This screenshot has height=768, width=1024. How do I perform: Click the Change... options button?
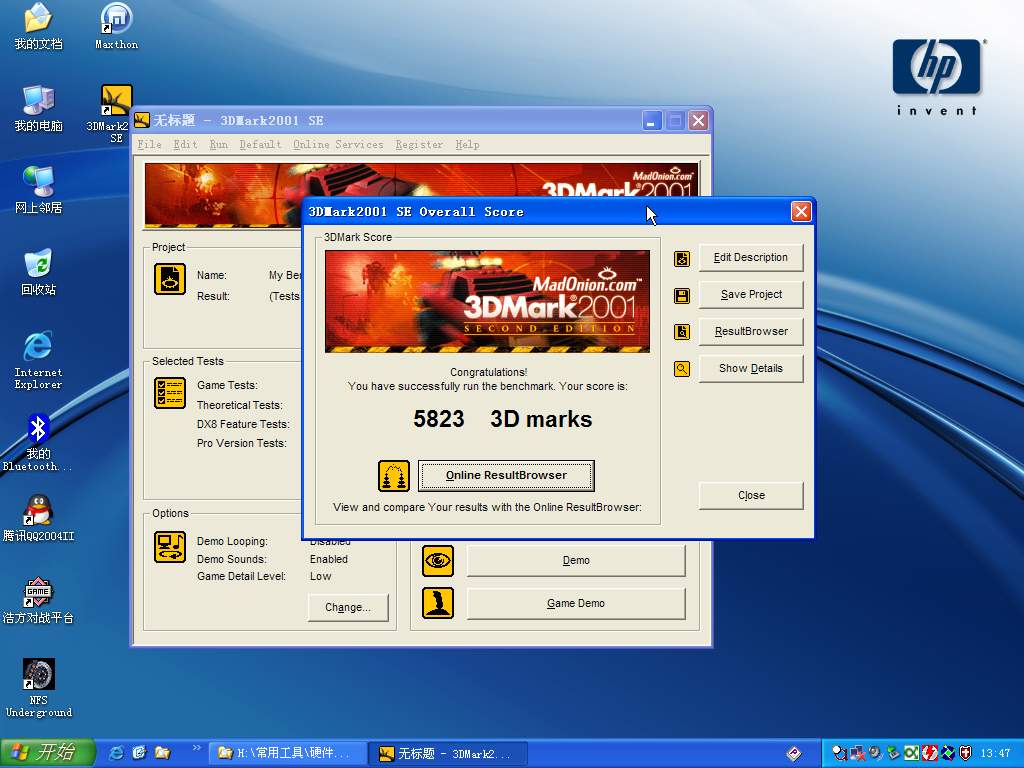pos(348,607)
